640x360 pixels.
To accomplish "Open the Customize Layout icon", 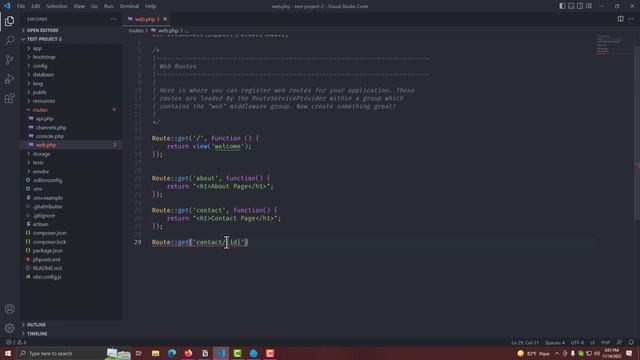I will pyautogui.click(x=589, y=6).
